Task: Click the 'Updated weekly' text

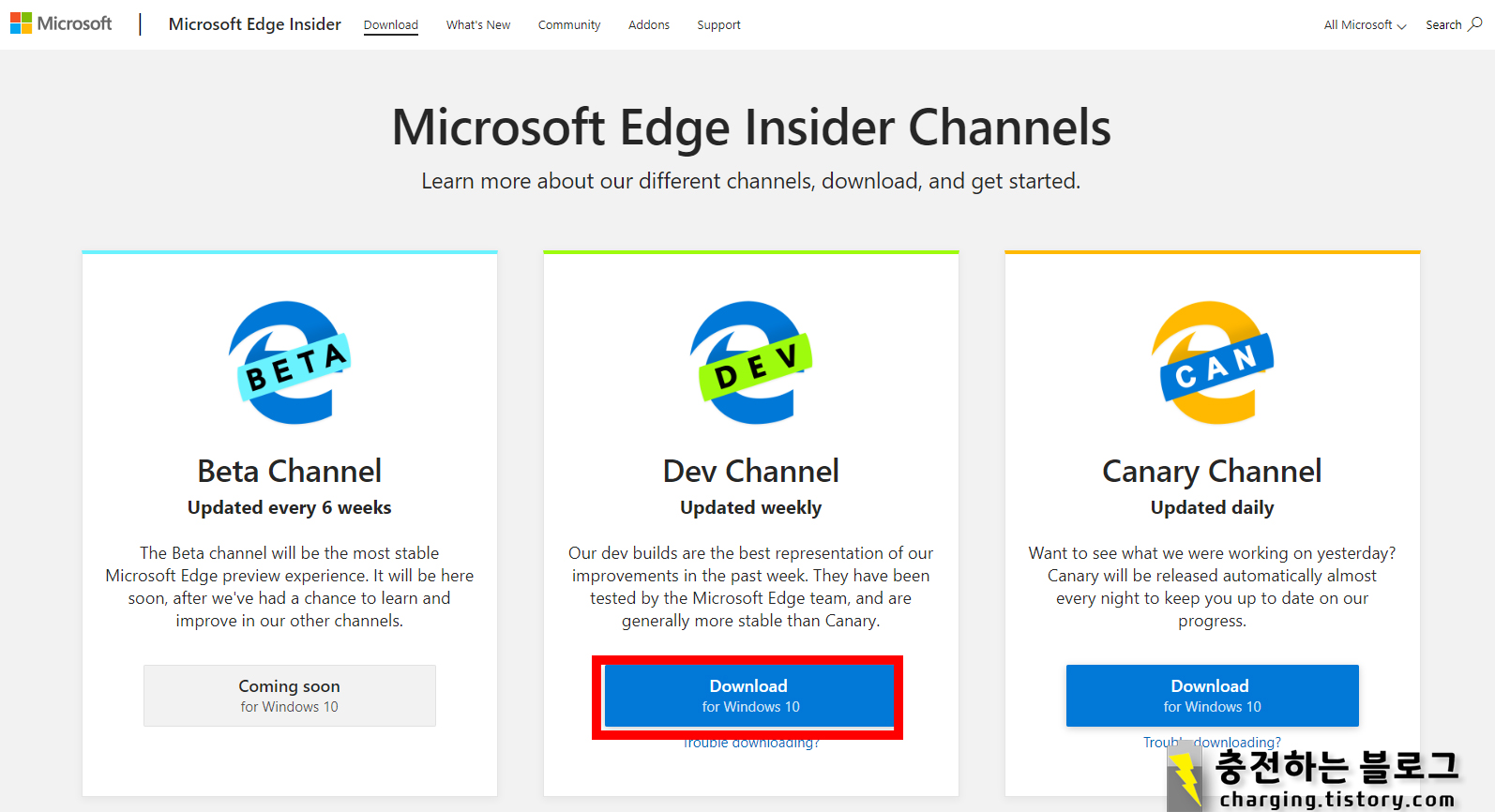Action: pos(751,507)
